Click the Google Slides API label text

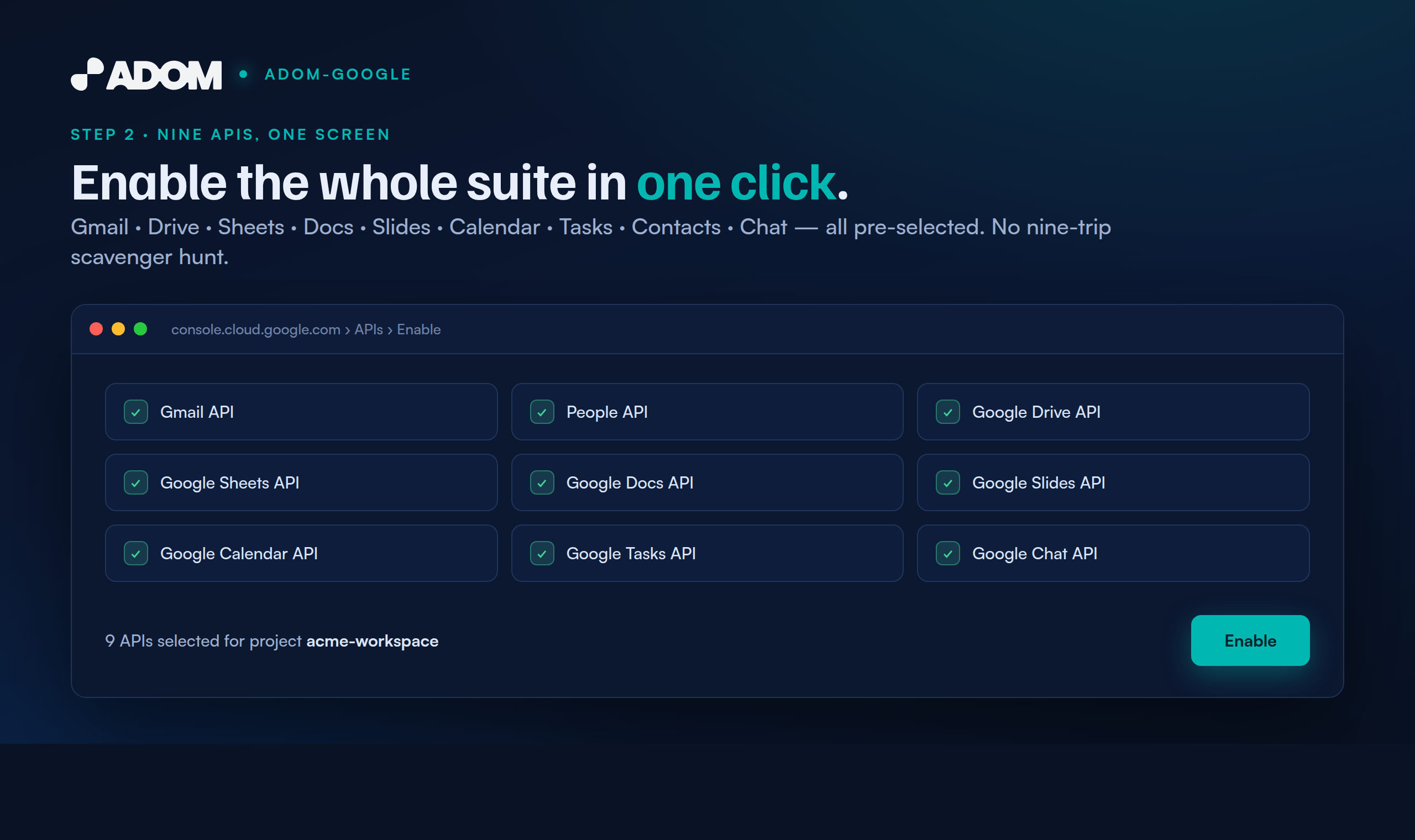point(1038,483)
